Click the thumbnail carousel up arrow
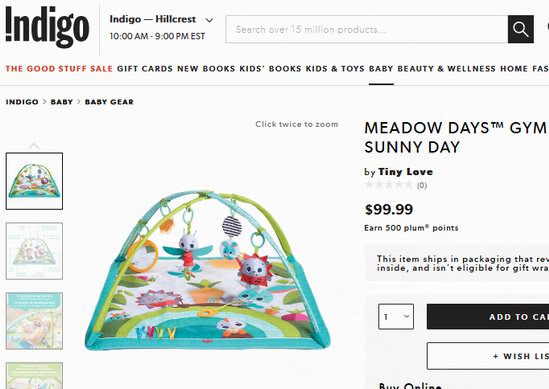 coord(34,146)
